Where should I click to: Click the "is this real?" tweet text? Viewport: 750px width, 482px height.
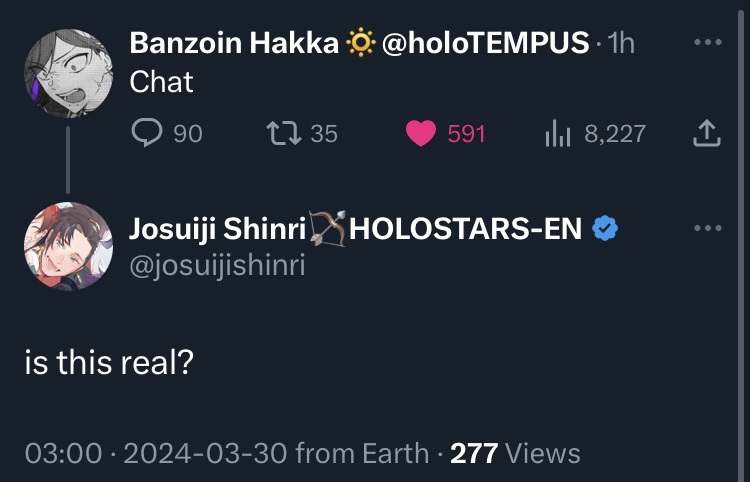pyautogui.click(x=108, y=361)
